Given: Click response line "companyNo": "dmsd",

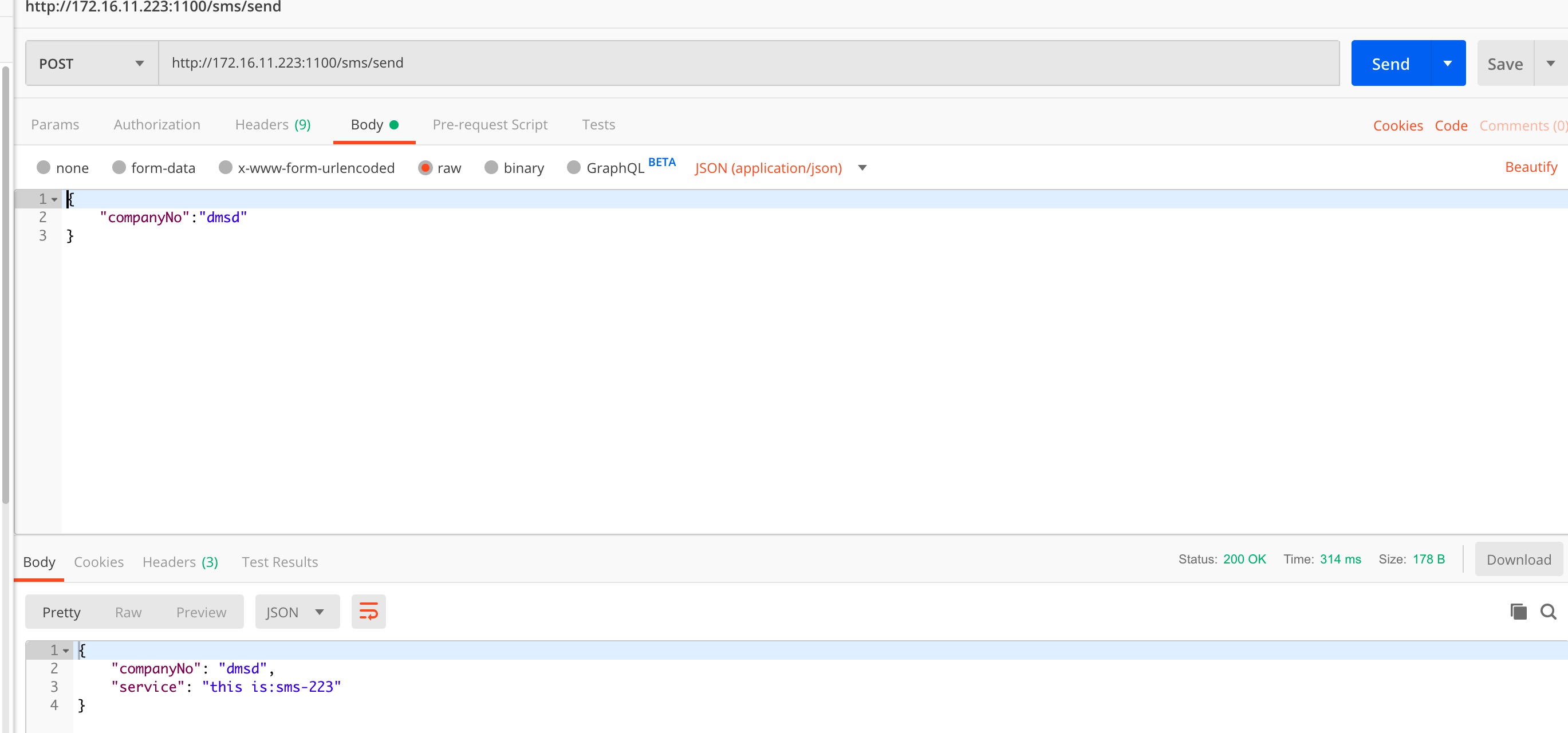Looking at the screenshot, I should tap(192, 668).
